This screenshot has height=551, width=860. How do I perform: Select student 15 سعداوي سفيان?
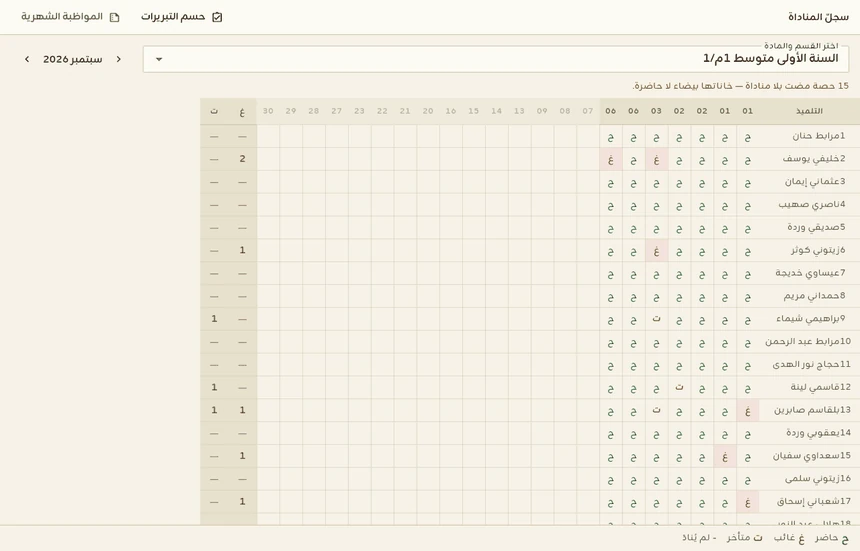810,456
